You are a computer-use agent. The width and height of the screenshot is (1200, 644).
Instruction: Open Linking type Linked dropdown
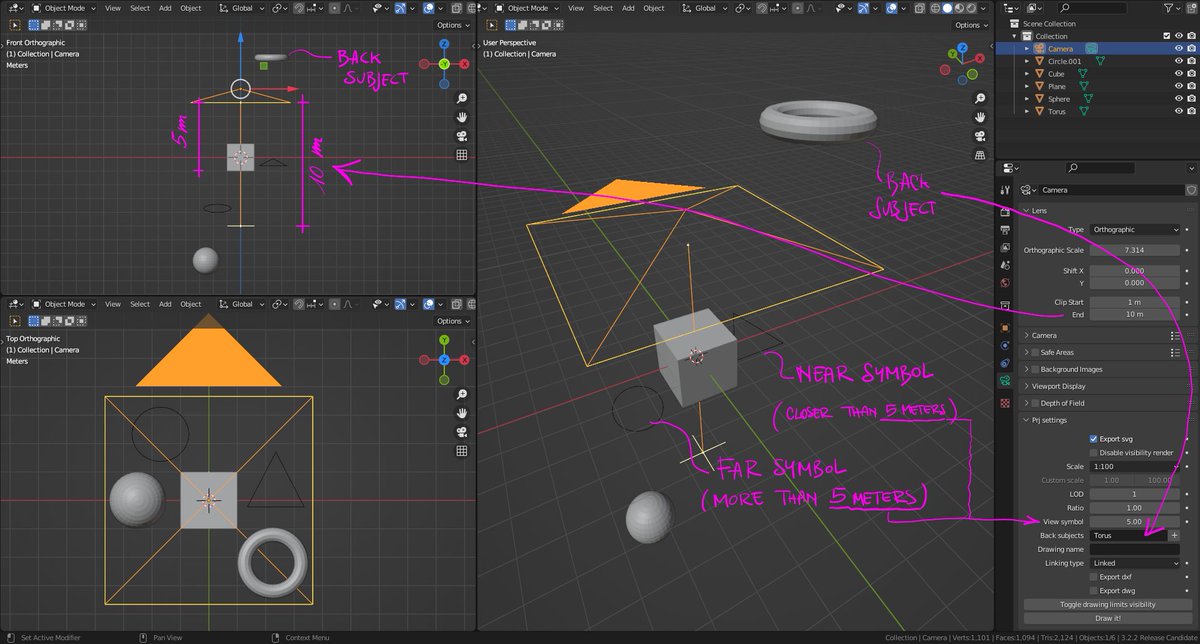pos(1135,563)
